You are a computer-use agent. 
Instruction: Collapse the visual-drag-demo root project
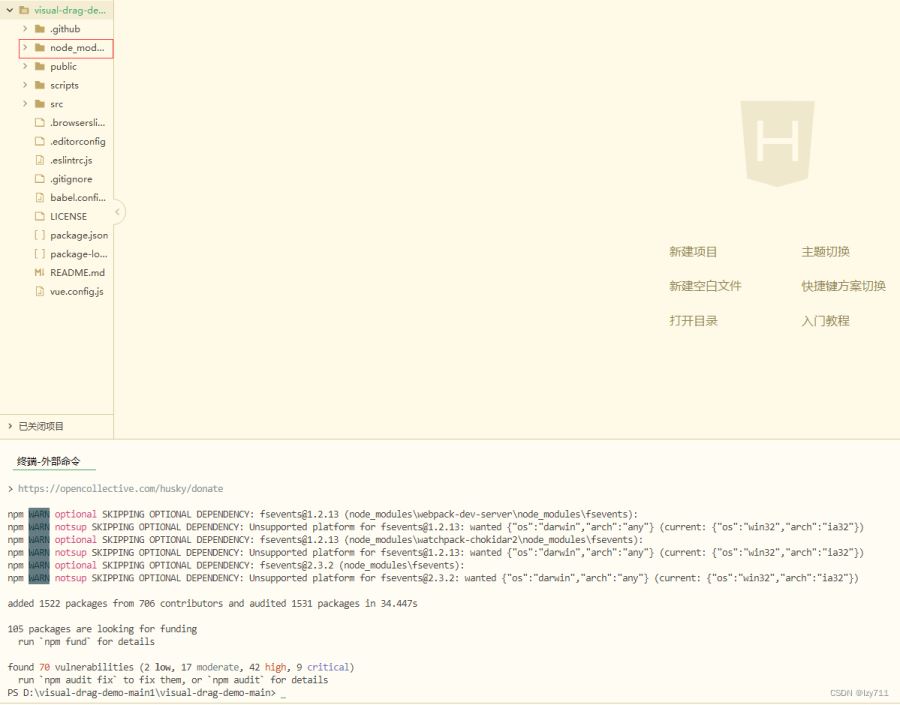pos(10,10)
